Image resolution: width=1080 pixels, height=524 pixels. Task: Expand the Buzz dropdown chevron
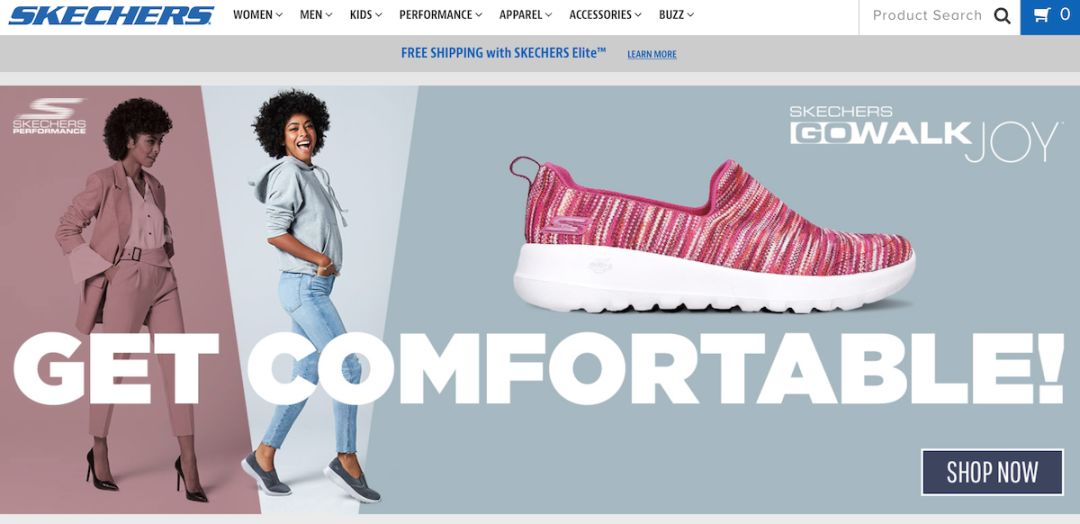pos(691,15)
